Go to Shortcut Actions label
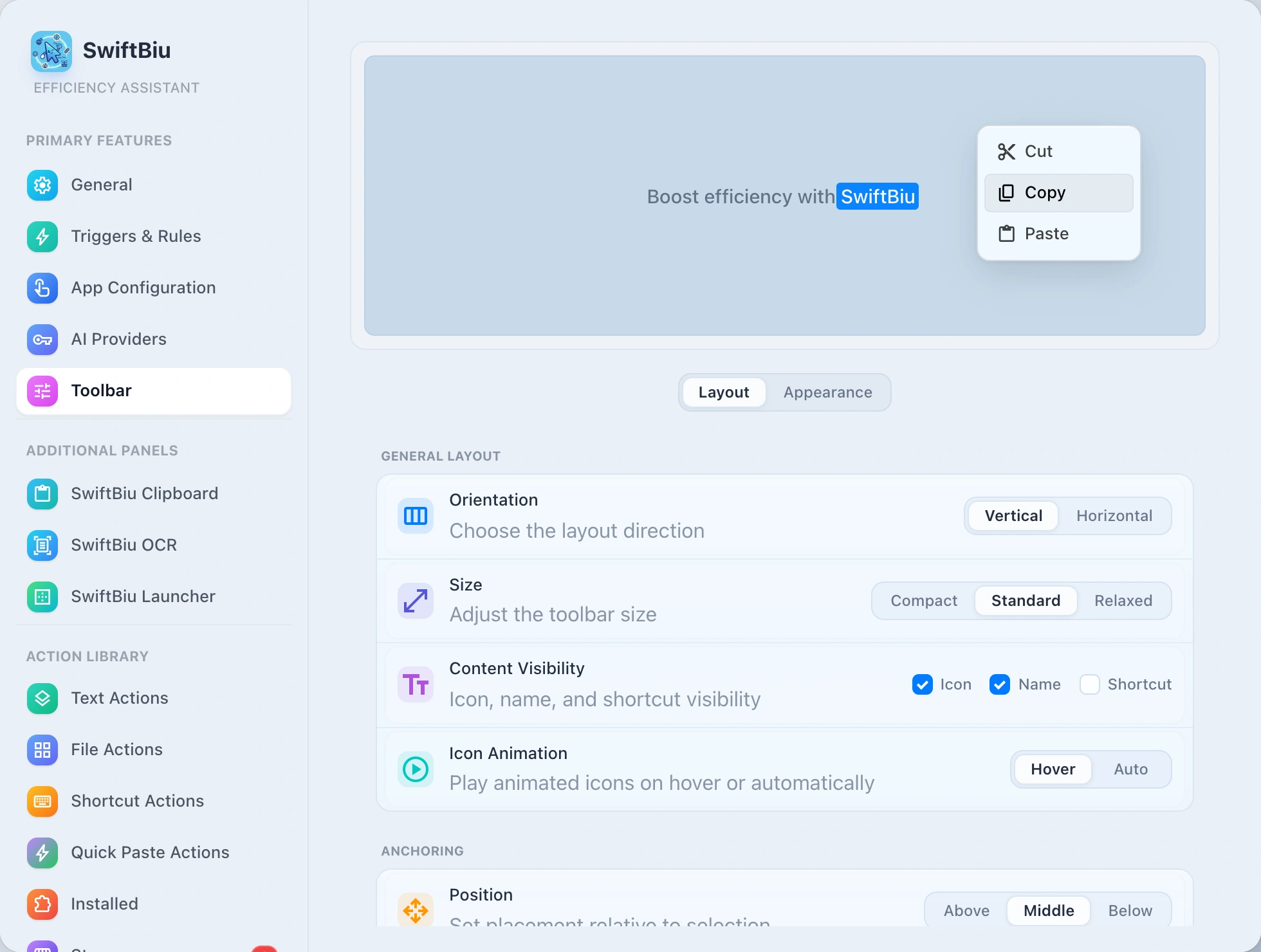This screenshot has width=1261, height=952. [138, 801]
